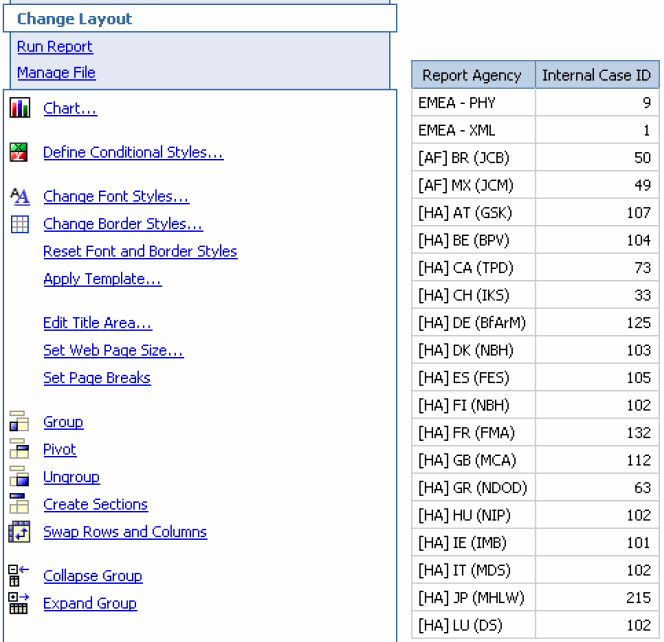Screen dimensions: 664x642
Task: Select the [HA] JP (MHLW) cell
Action: [x=473, y=598]
